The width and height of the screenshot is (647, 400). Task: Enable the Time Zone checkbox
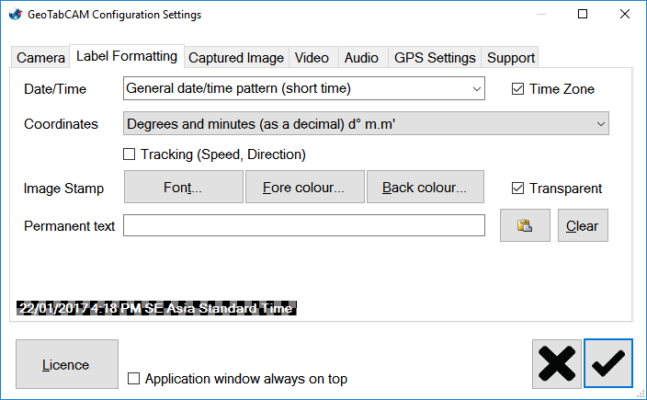click(x=517, y=89)
